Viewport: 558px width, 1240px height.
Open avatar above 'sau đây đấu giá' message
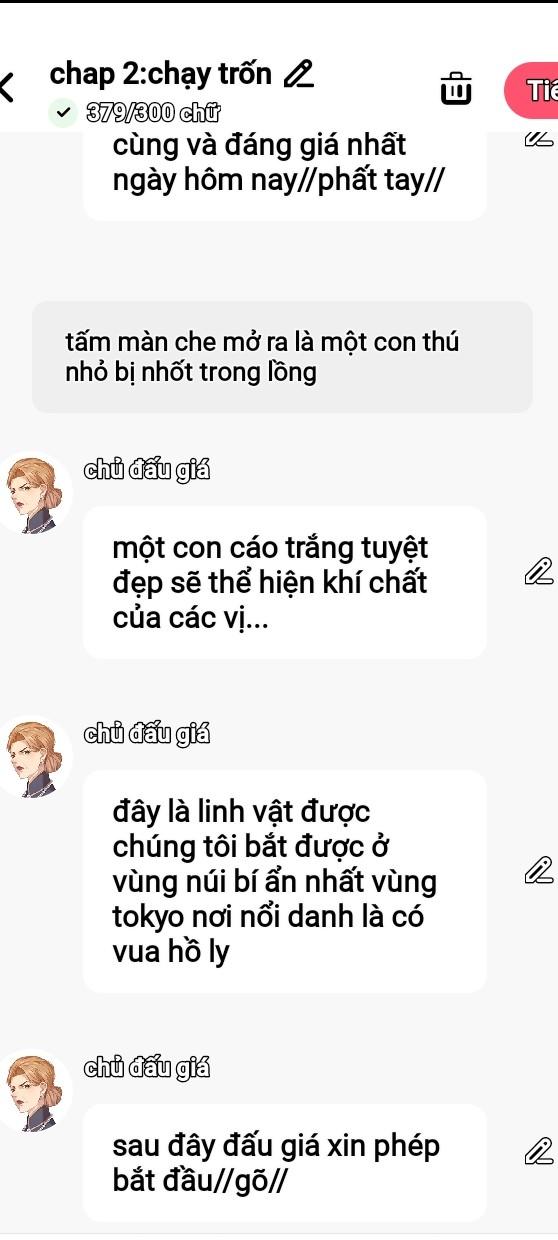pos(38,1091)
